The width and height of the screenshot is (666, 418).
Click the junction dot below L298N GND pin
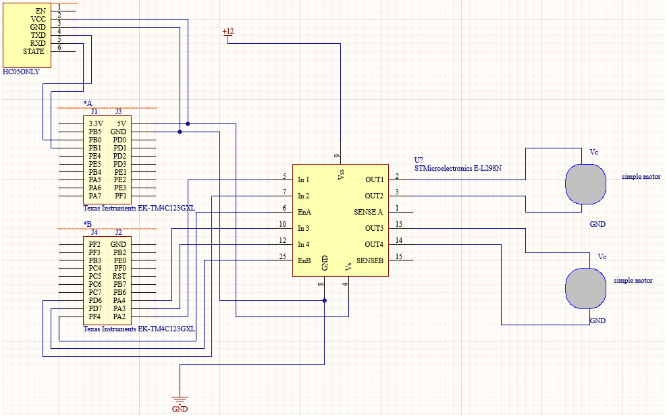point(323,302)
